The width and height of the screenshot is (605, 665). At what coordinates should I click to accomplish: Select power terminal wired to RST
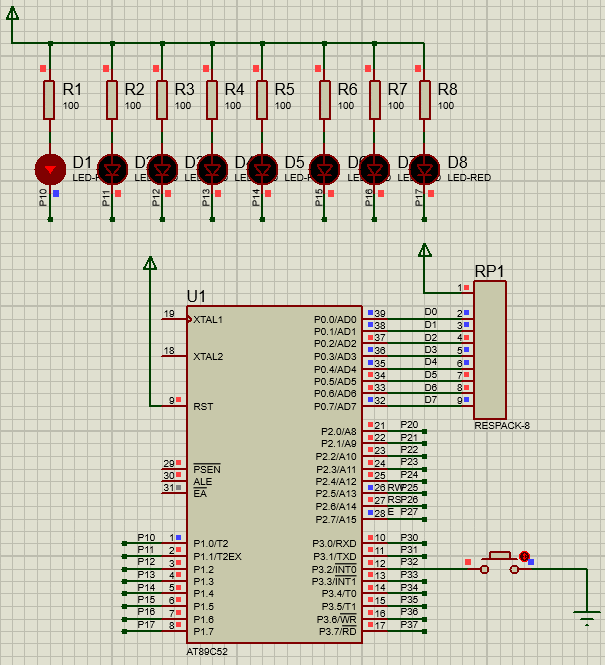point(150,263)
